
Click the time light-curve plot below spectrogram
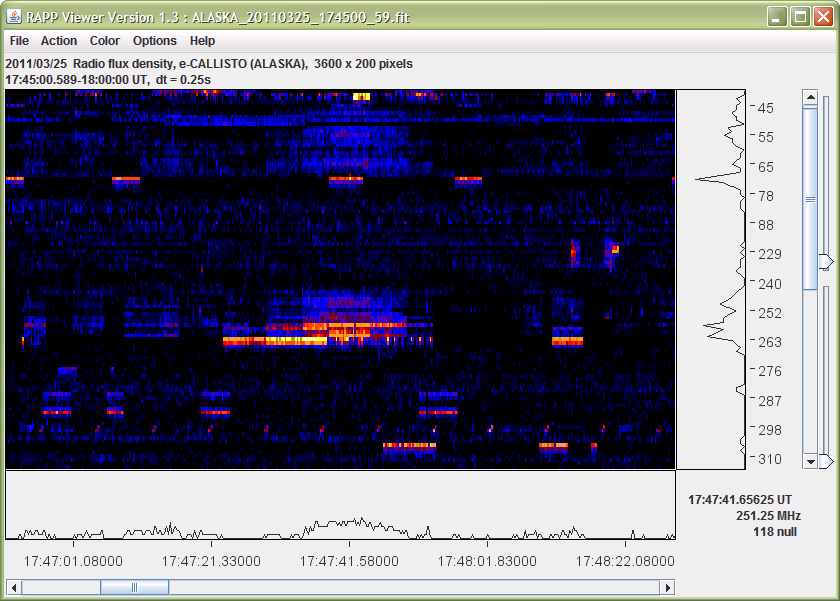(x=340, y=505)
